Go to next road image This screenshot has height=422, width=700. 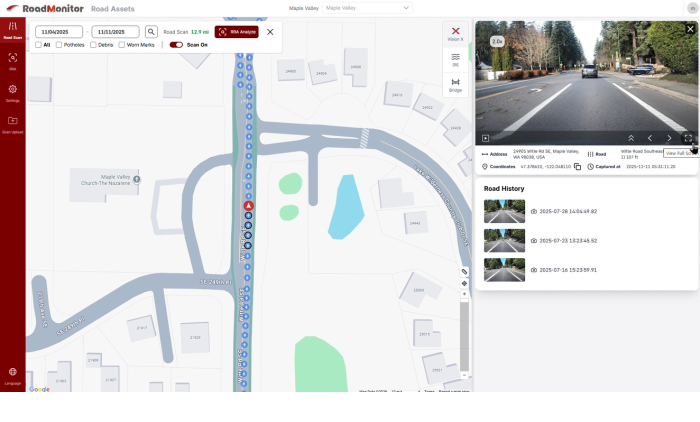pos(669,138)
